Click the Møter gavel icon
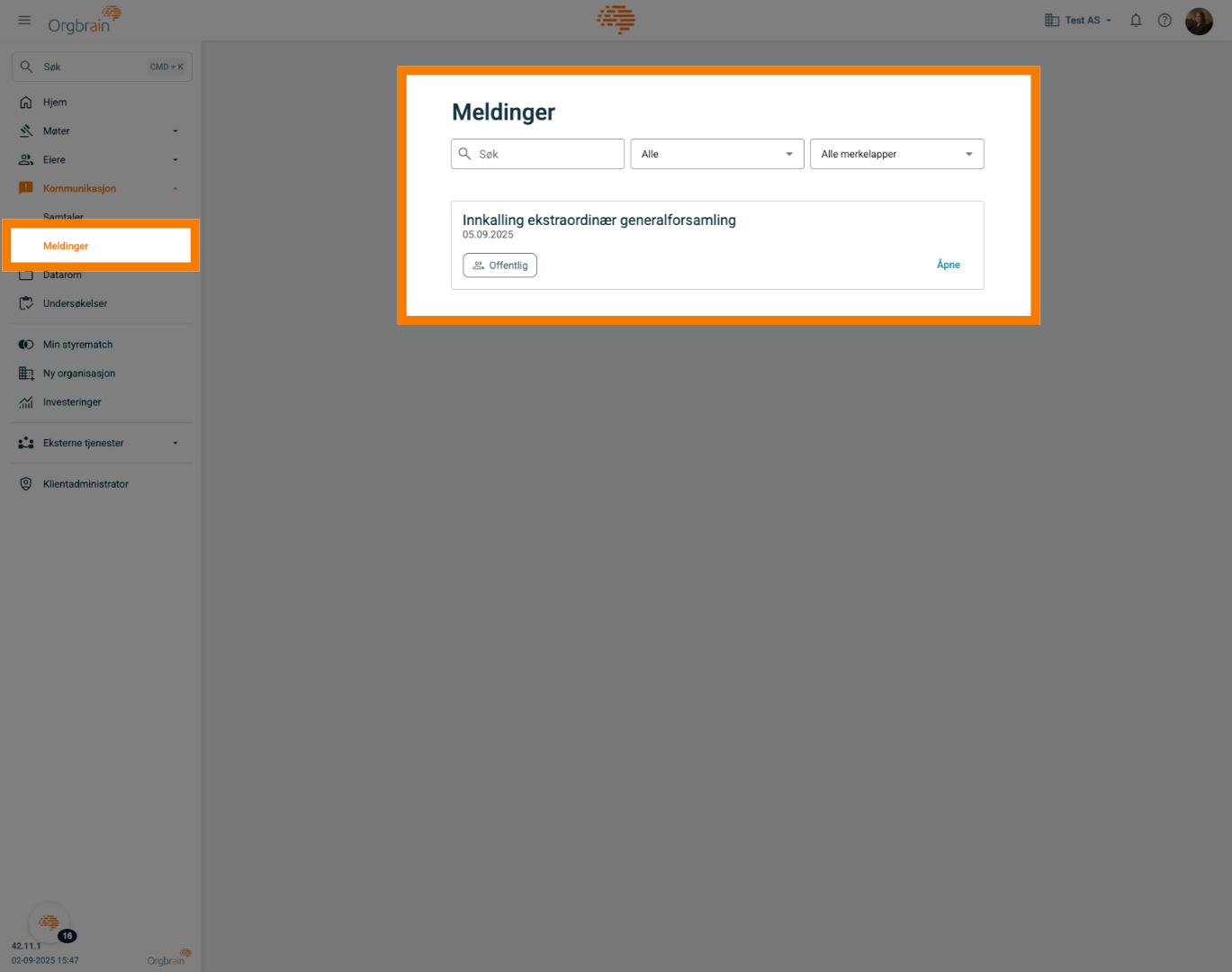Viewport: 1232px width, 972px height. pos(26,131)
